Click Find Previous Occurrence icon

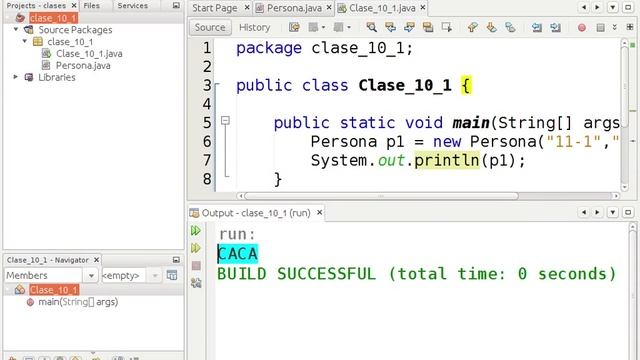pyautogui.click(x=390, y=27)
